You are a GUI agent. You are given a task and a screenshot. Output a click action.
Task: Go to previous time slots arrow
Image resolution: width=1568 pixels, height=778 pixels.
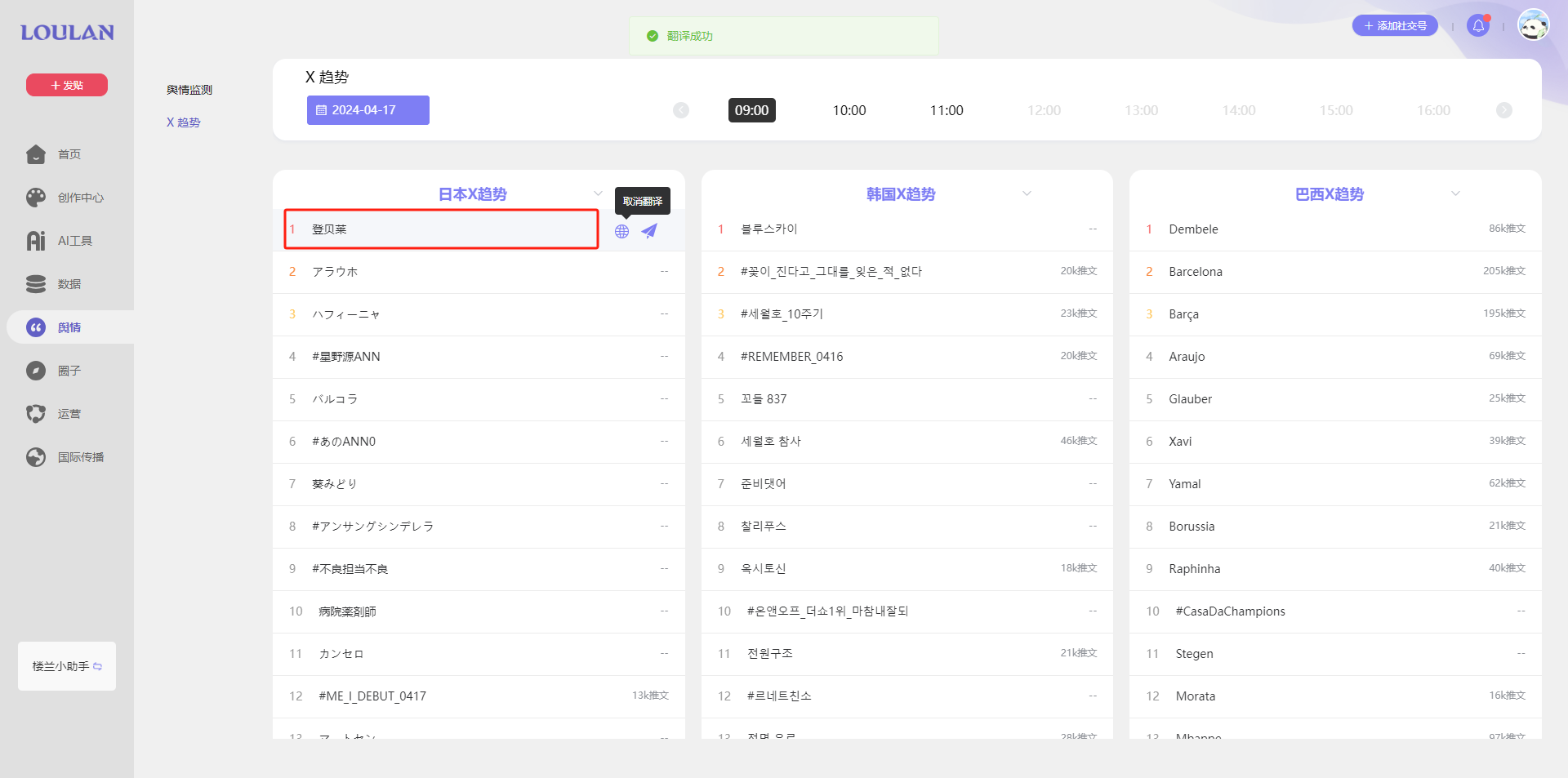pos(681,110)
